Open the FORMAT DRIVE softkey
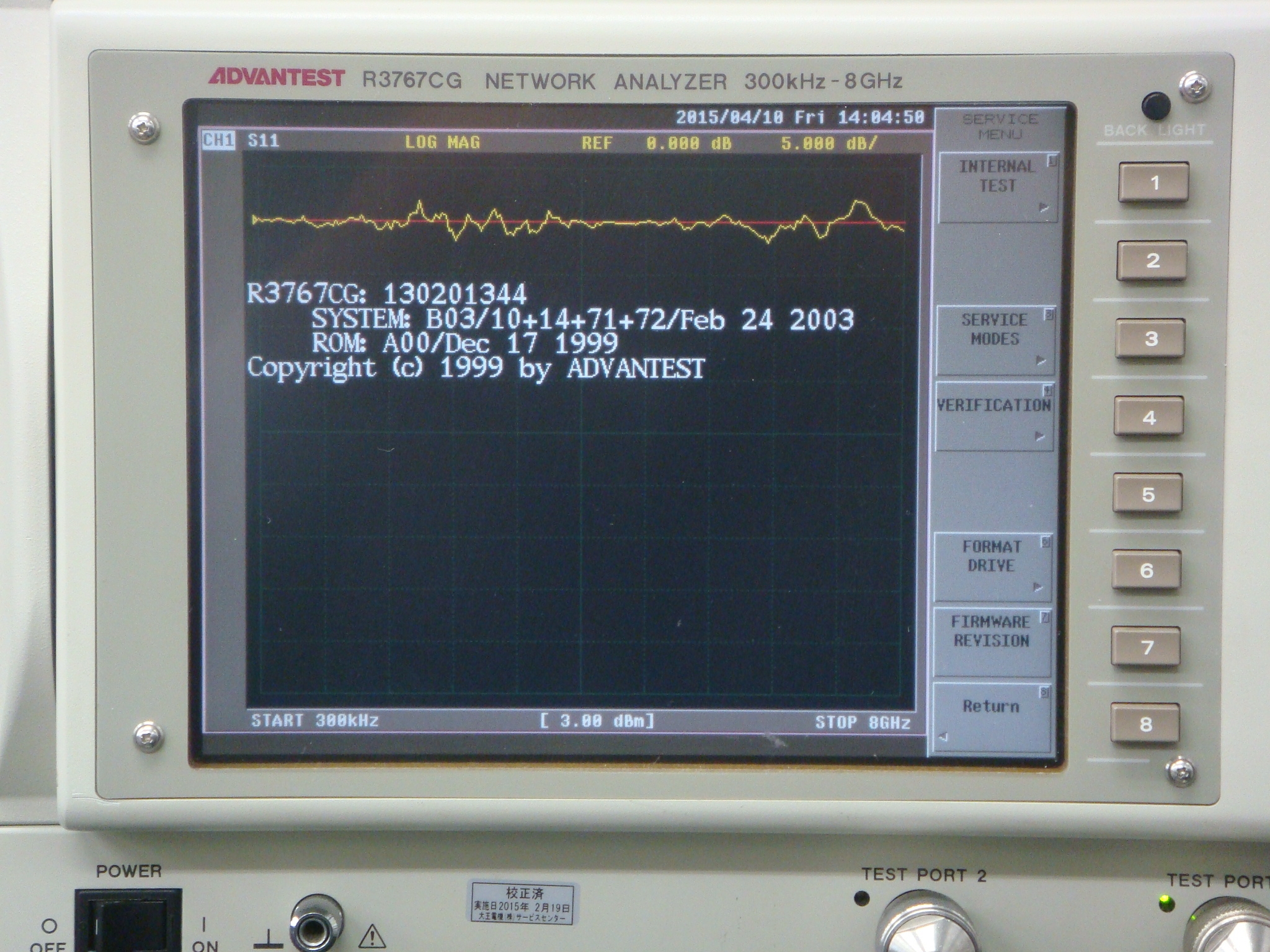Viewport: 1270px width, 952px height. (992, 566)
